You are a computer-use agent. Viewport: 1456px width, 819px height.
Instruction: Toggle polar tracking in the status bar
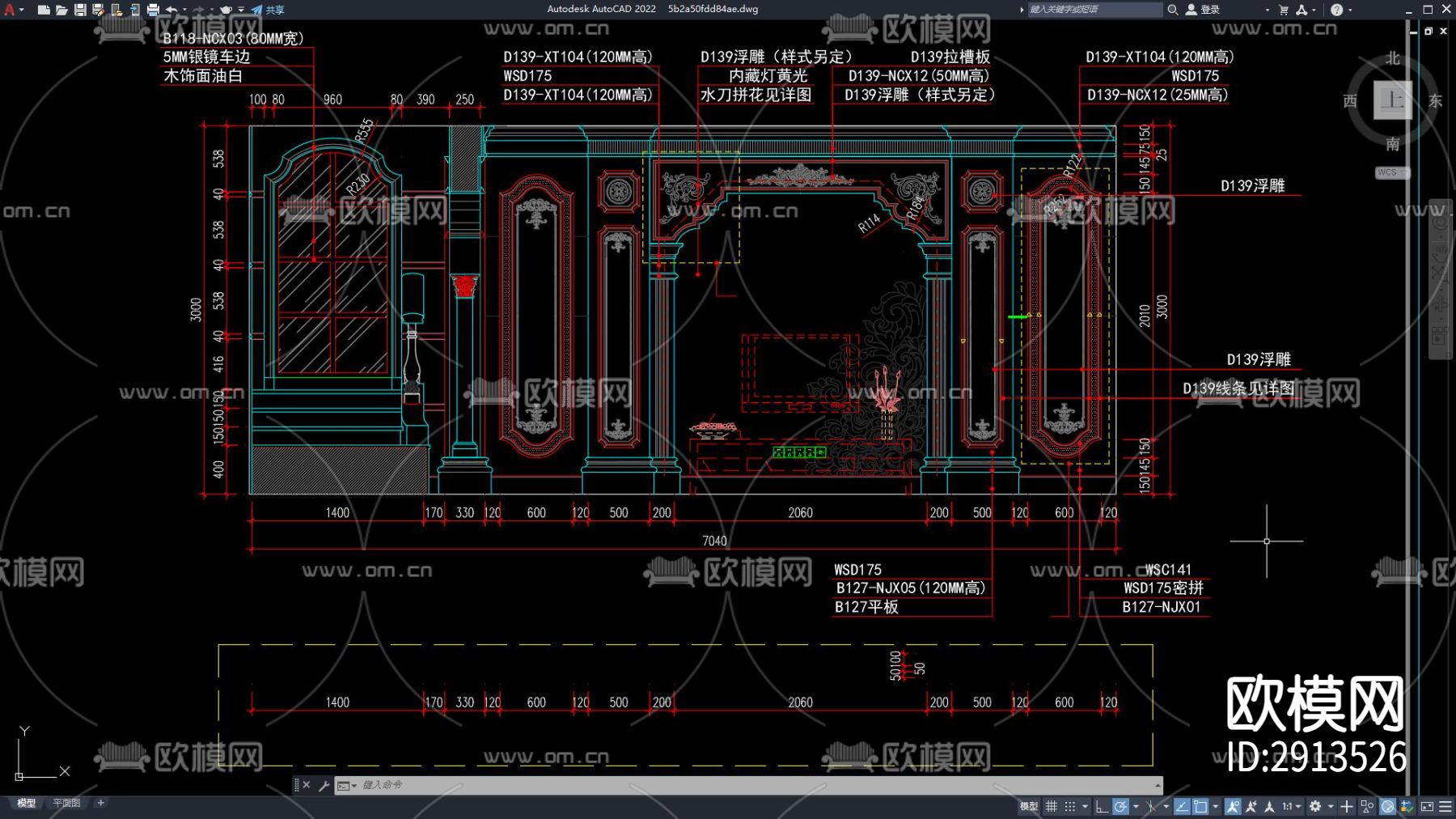tap(1120, 806)
